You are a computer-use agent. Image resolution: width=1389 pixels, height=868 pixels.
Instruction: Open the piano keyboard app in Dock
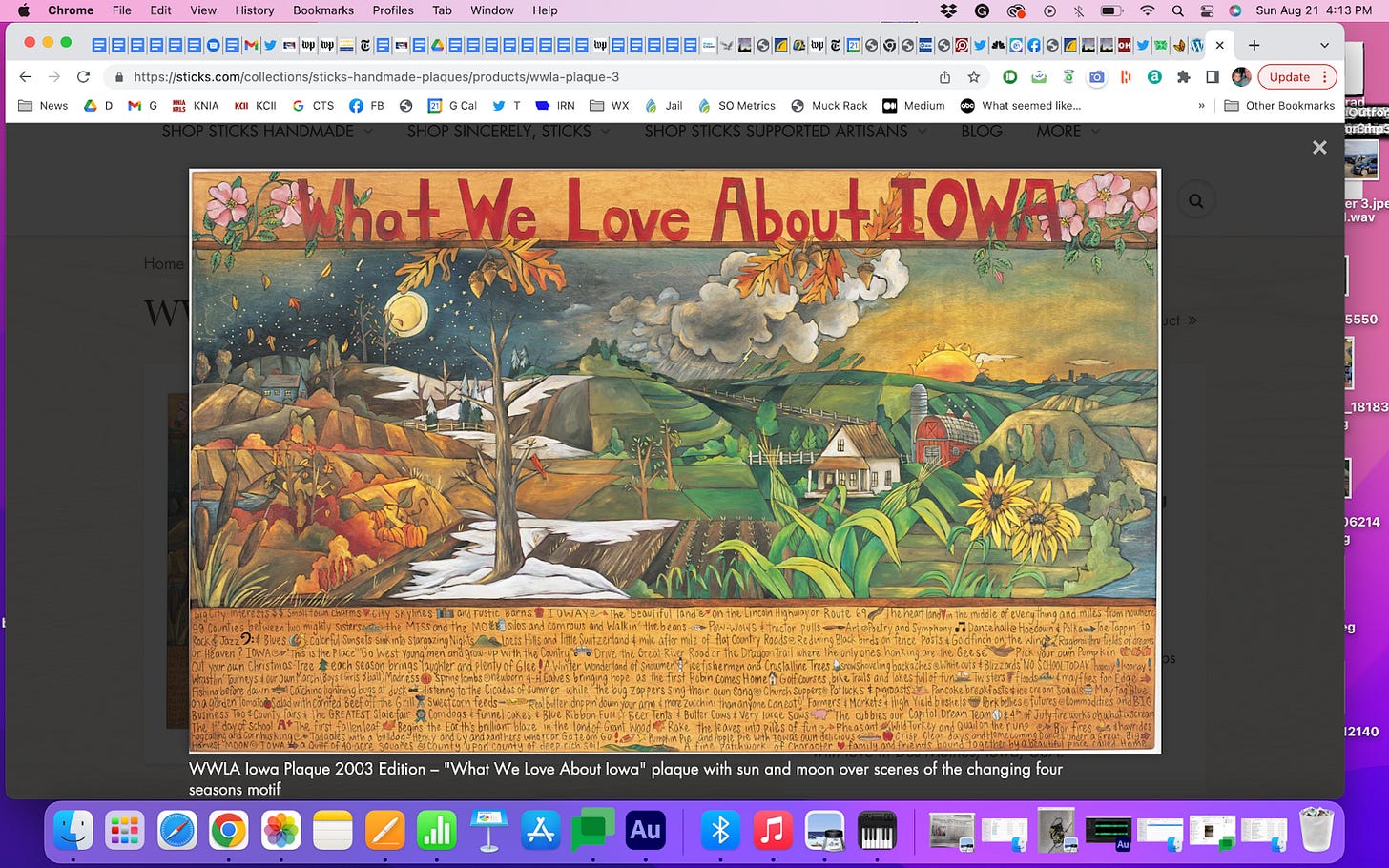(x=877, y=831)
